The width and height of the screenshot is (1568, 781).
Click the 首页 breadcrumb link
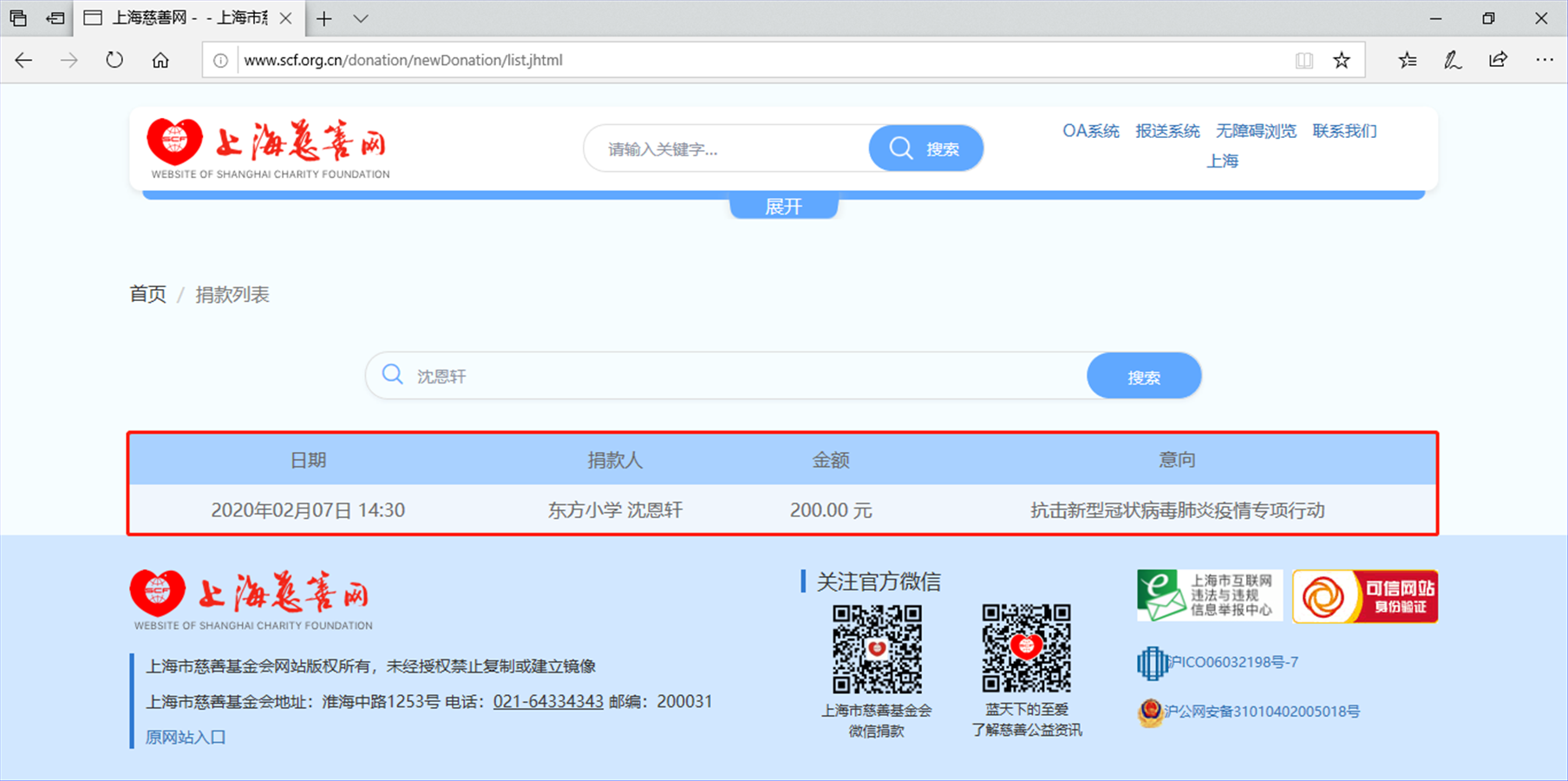point(147,295)
